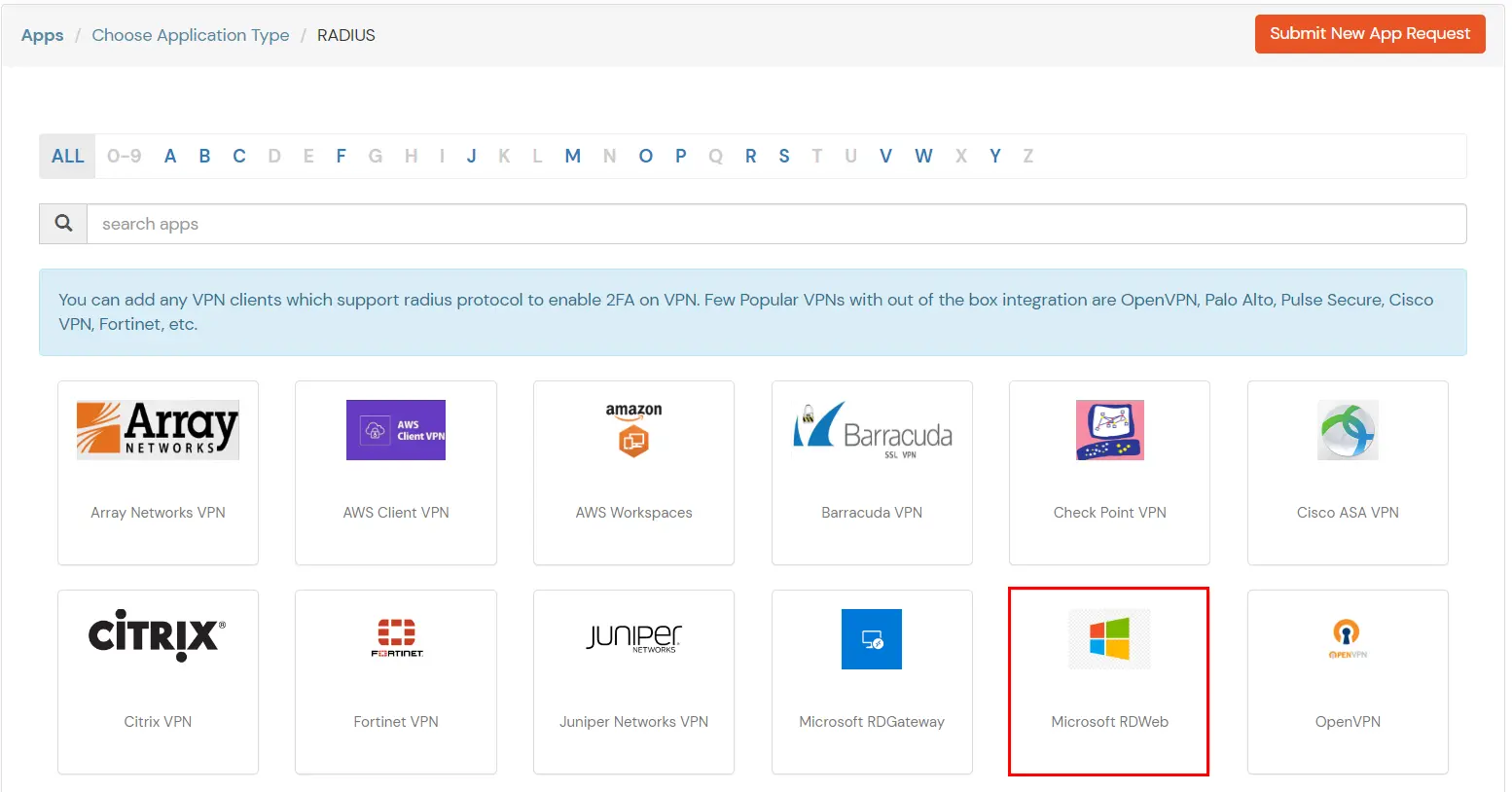Image resolution: width=1512 pixels, height=792 pixels.
Task: Filter apps by letter V
Action: (885, 156)
